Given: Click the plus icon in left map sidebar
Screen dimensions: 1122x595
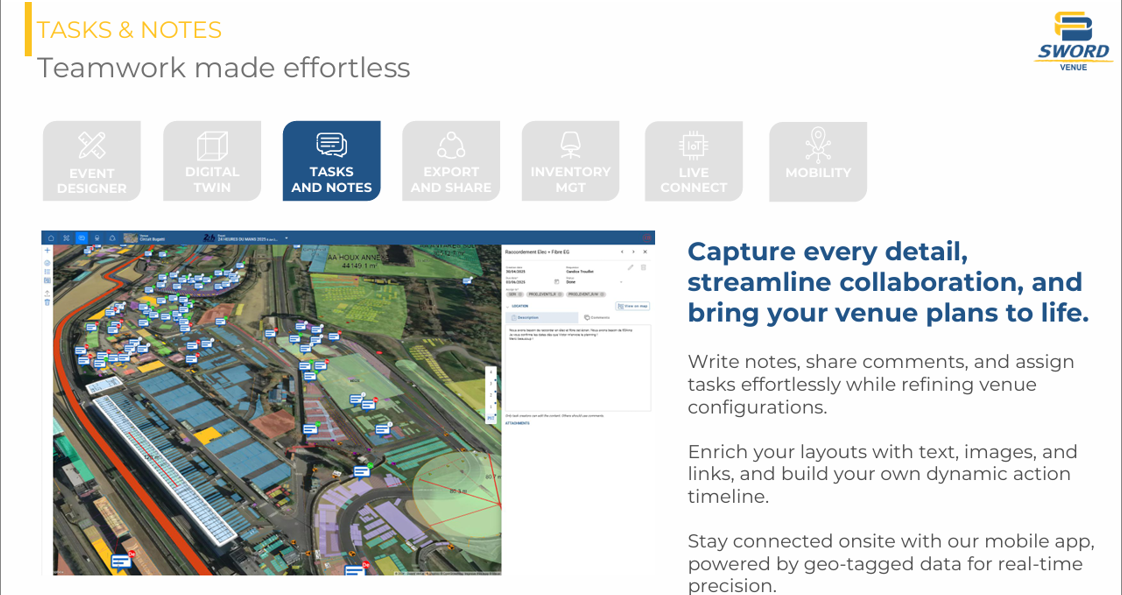Looking at the screenshot, I should (x=47, y=250).
